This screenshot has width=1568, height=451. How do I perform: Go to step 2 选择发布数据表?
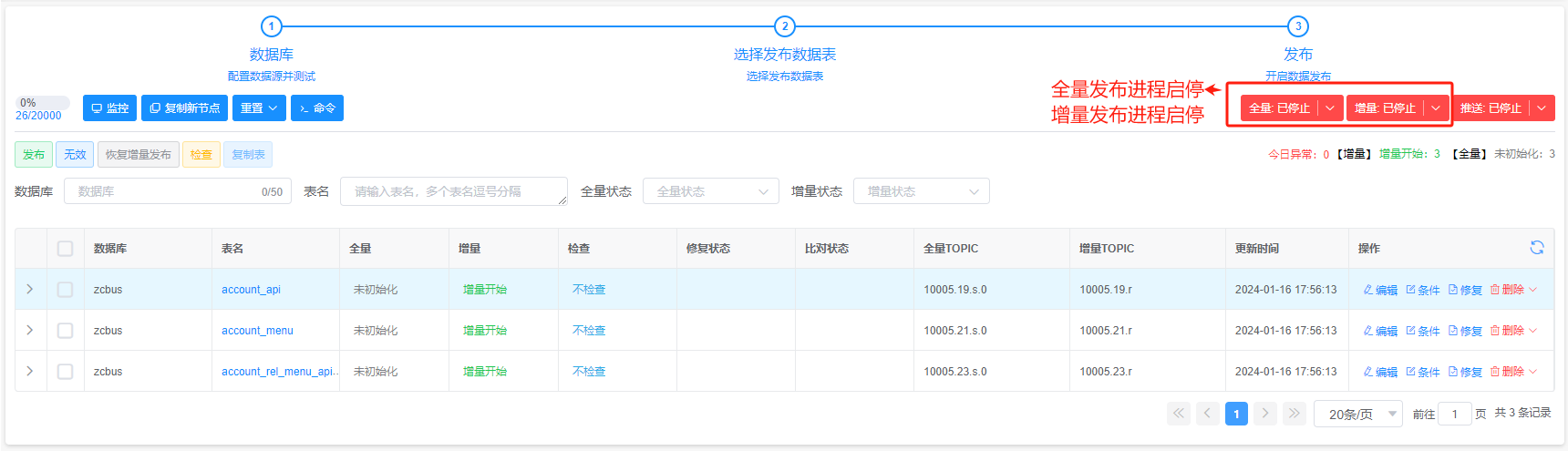pyautogui.click(x=784, y=26)
